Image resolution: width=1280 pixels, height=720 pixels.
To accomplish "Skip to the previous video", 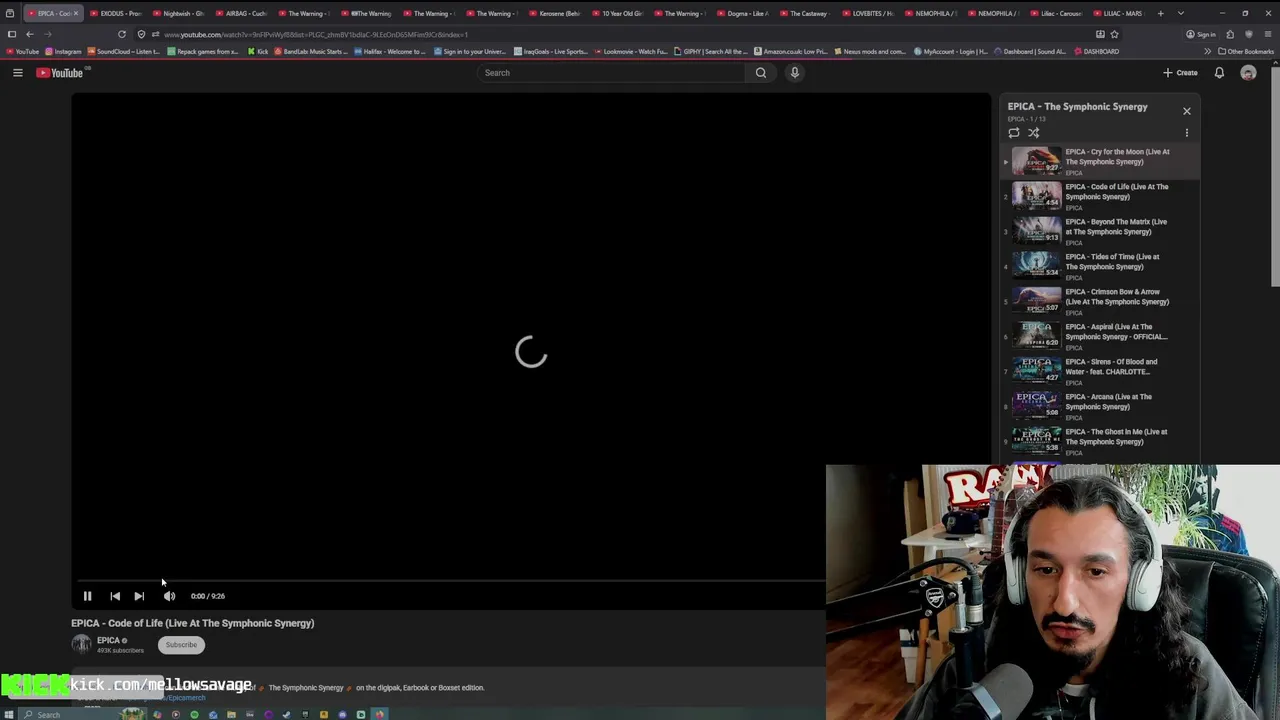I will (x=115, y=596).
